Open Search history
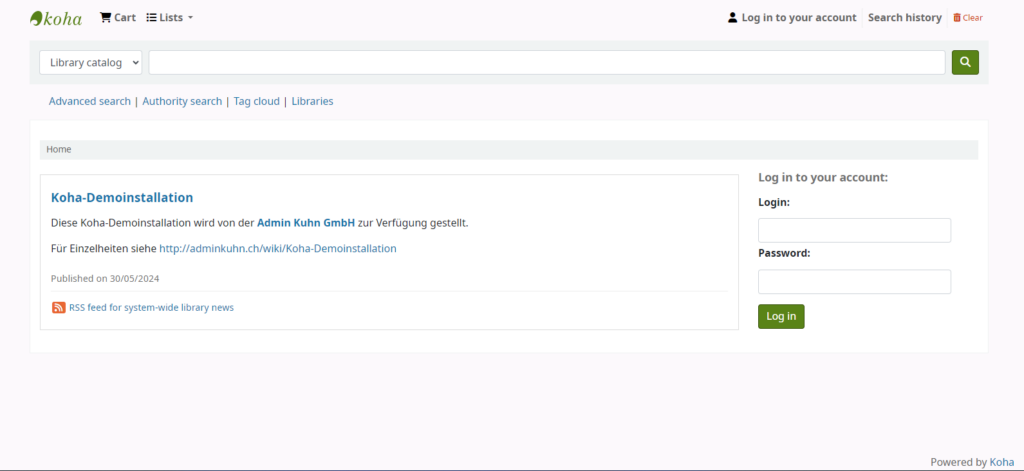Image resolution: width=1024 pixels, height=471 pixels. [x=904, y=18]
